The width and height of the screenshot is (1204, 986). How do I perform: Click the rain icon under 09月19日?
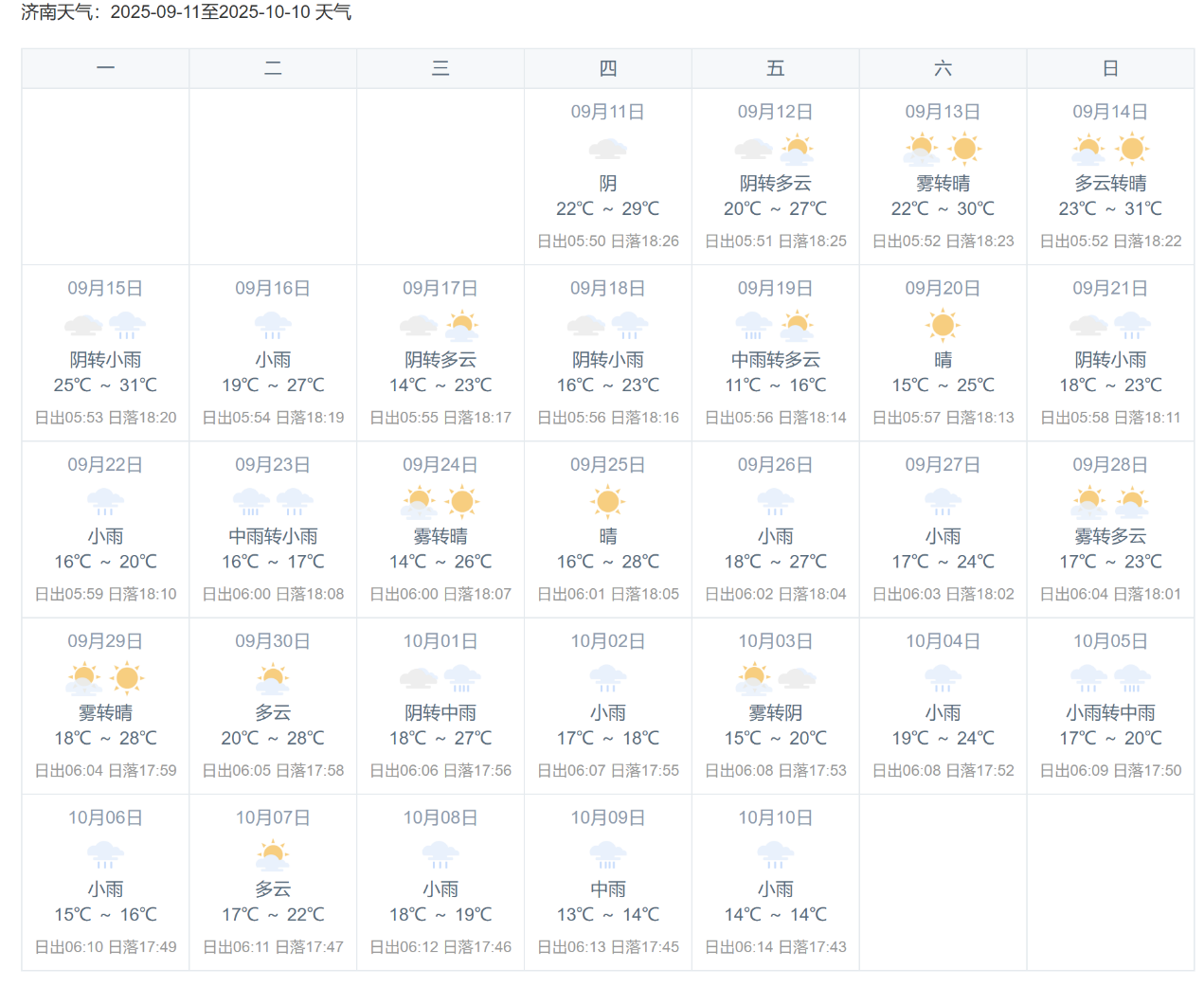click(x=753, y=326)
